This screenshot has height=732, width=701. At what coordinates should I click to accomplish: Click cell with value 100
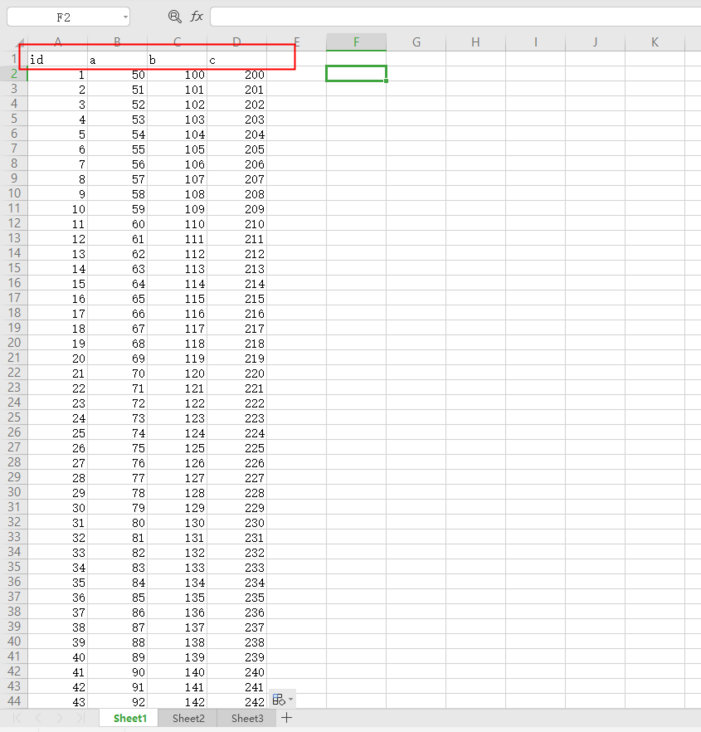(177, 75)
